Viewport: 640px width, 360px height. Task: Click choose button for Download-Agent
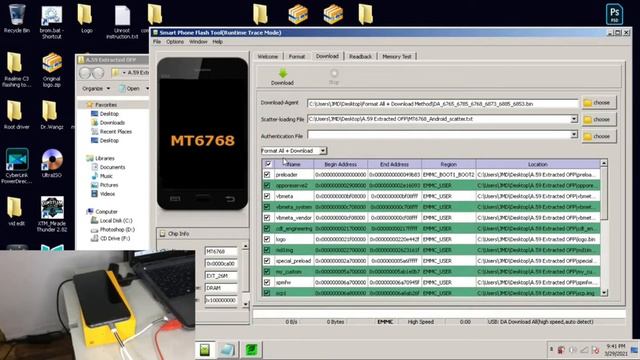[x=599, y=103]
